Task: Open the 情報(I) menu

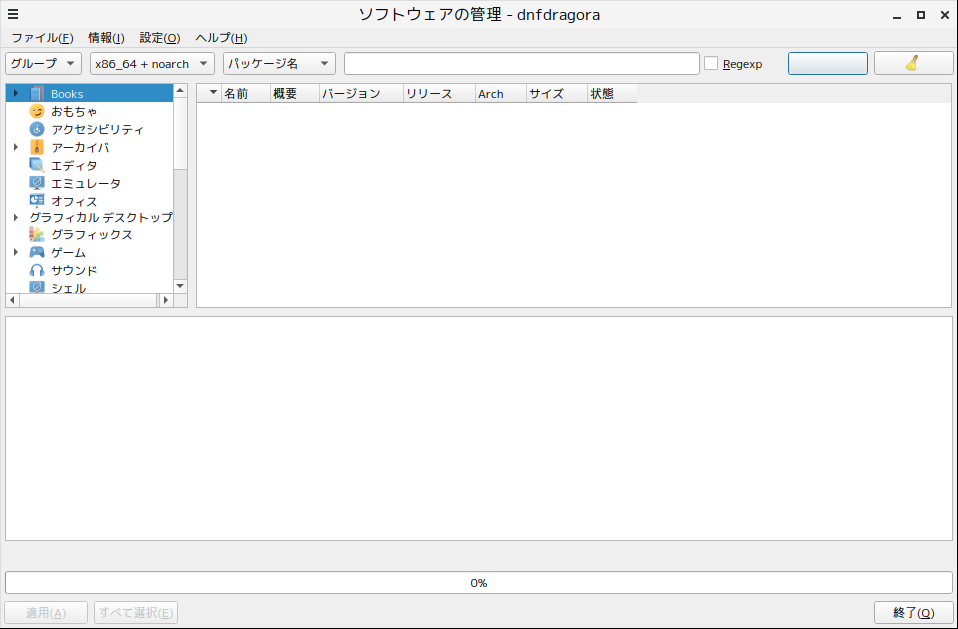Action: tap(106, 38)
